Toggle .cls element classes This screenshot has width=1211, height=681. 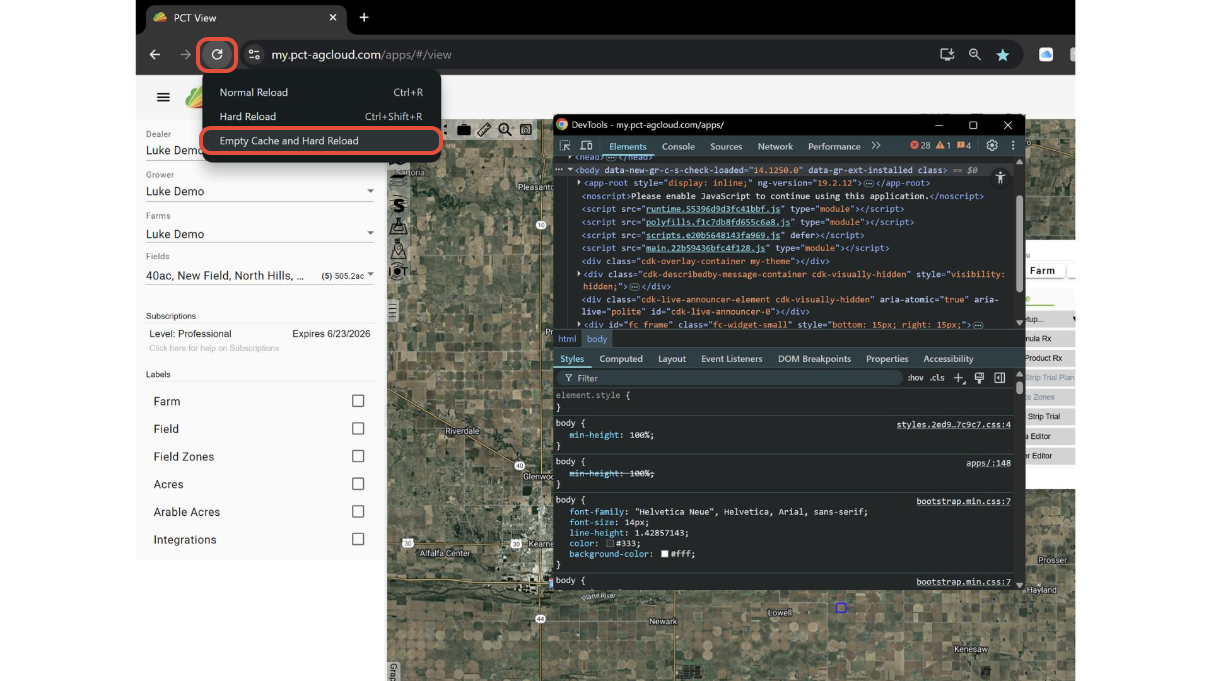click(937, 378)
